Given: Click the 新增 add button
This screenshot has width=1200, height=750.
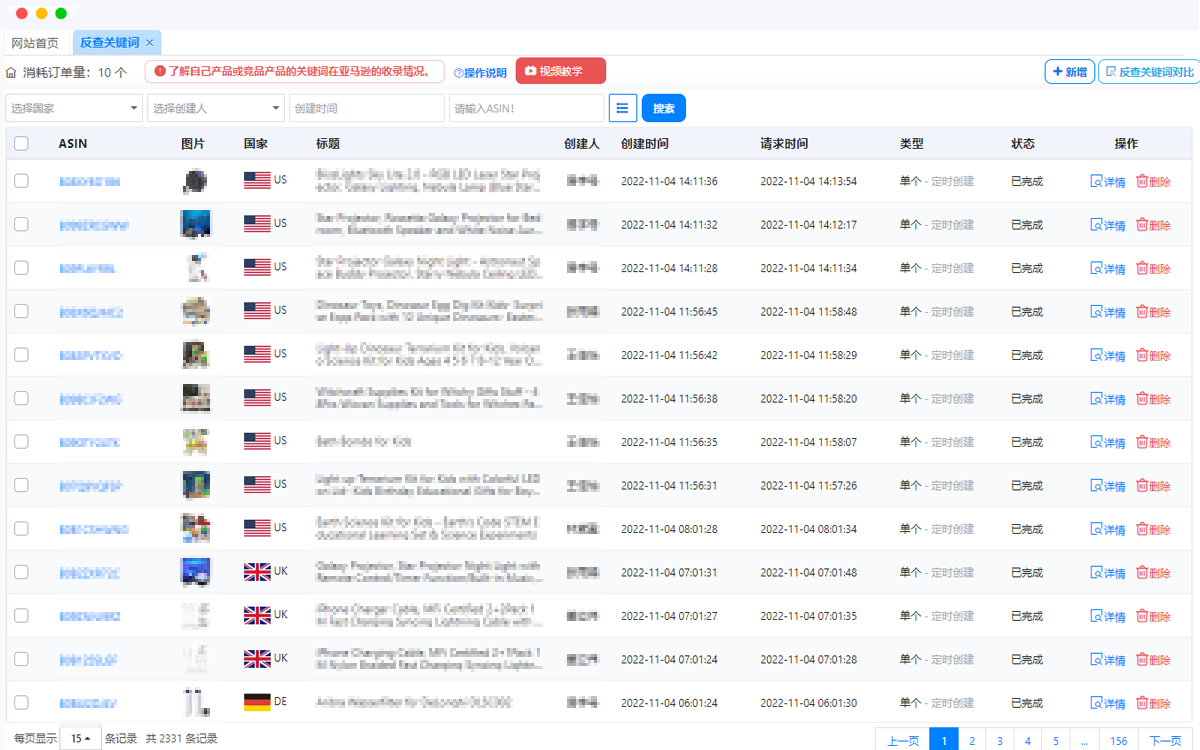Looking at the screenshot, I should [x=1069, y=72].
